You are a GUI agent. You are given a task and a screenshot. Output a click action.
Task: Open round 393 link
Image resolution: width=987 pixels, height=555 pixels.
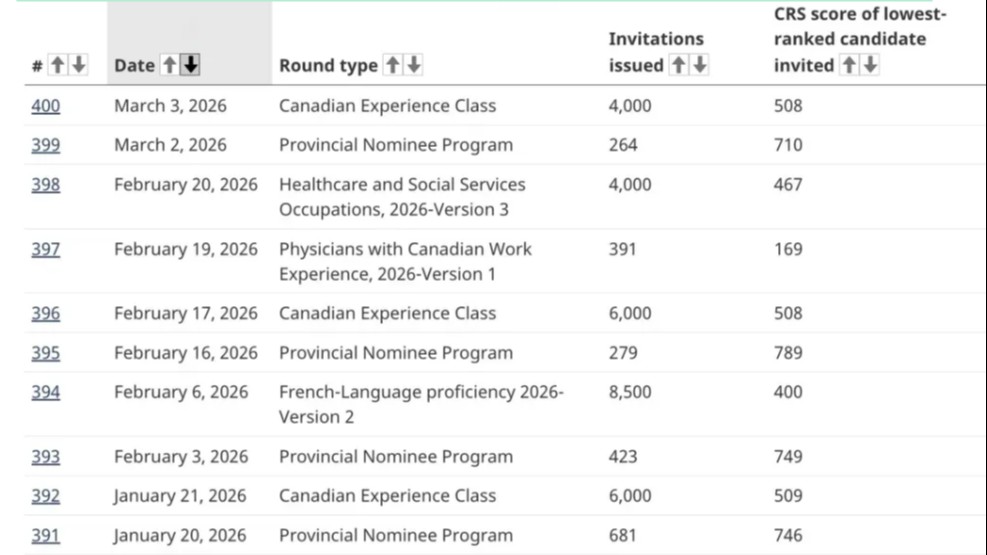(x=45, y=457)
